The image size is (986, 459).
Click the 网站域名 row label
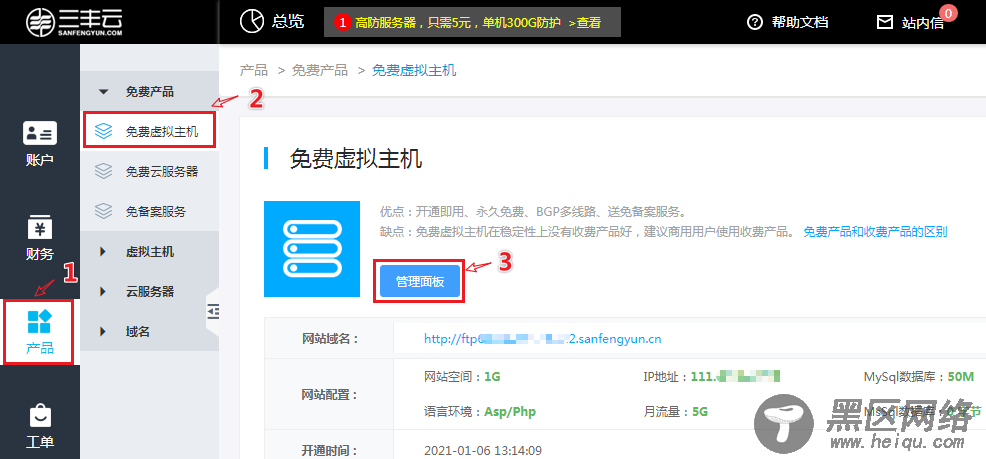click(330, 339)
